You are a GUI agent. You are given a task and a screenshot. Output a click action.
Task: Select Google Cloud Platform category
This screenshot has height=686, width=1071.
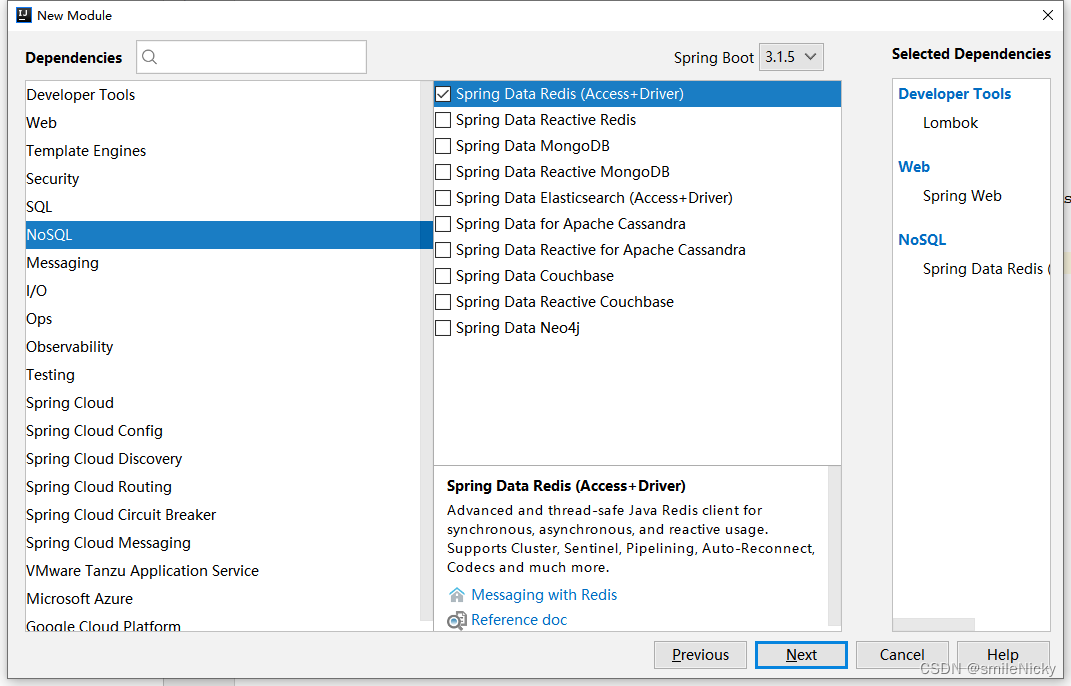coord(223,623)
